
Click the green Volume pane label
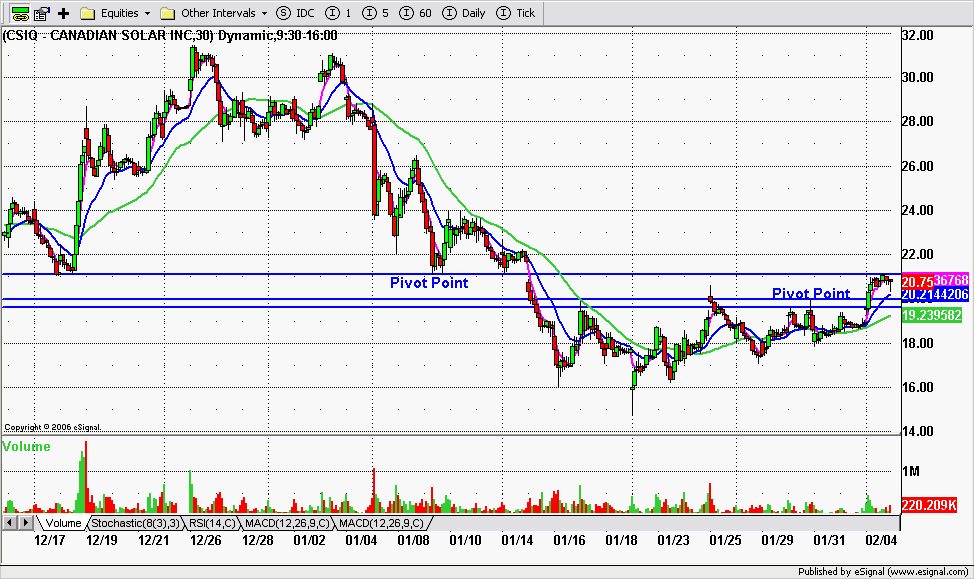pos(26,447)
